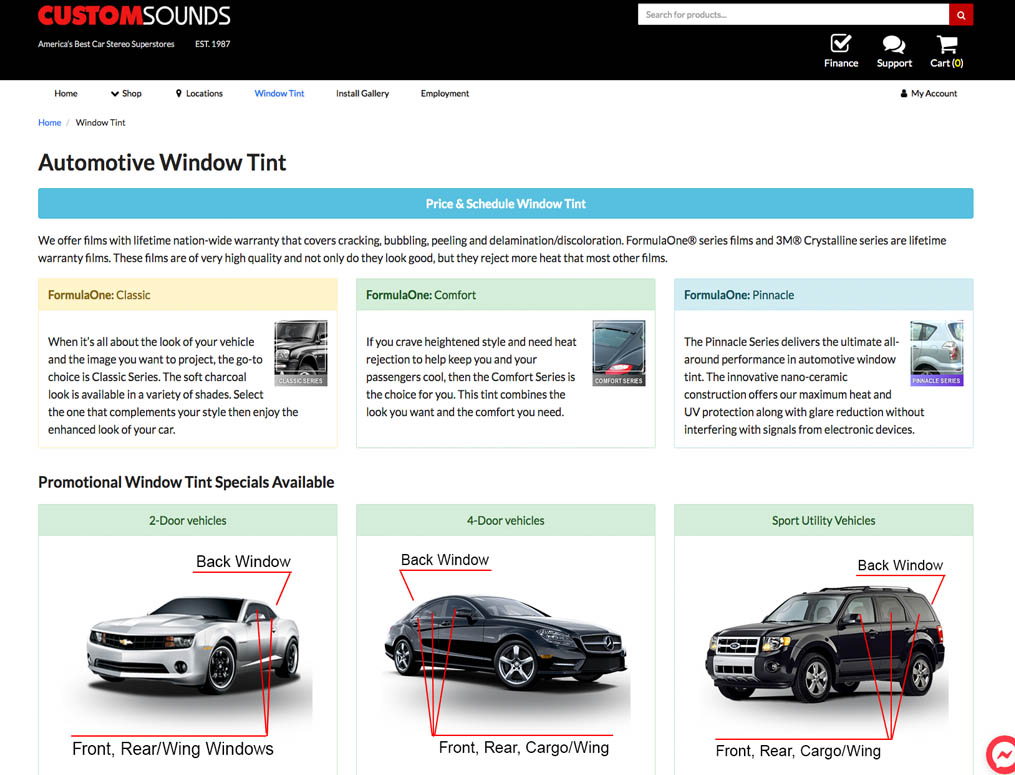Screen dimensions: 1015x775
Task: Open the Install Gallery page
Action: pyautogui.click(x=362, y=93)
